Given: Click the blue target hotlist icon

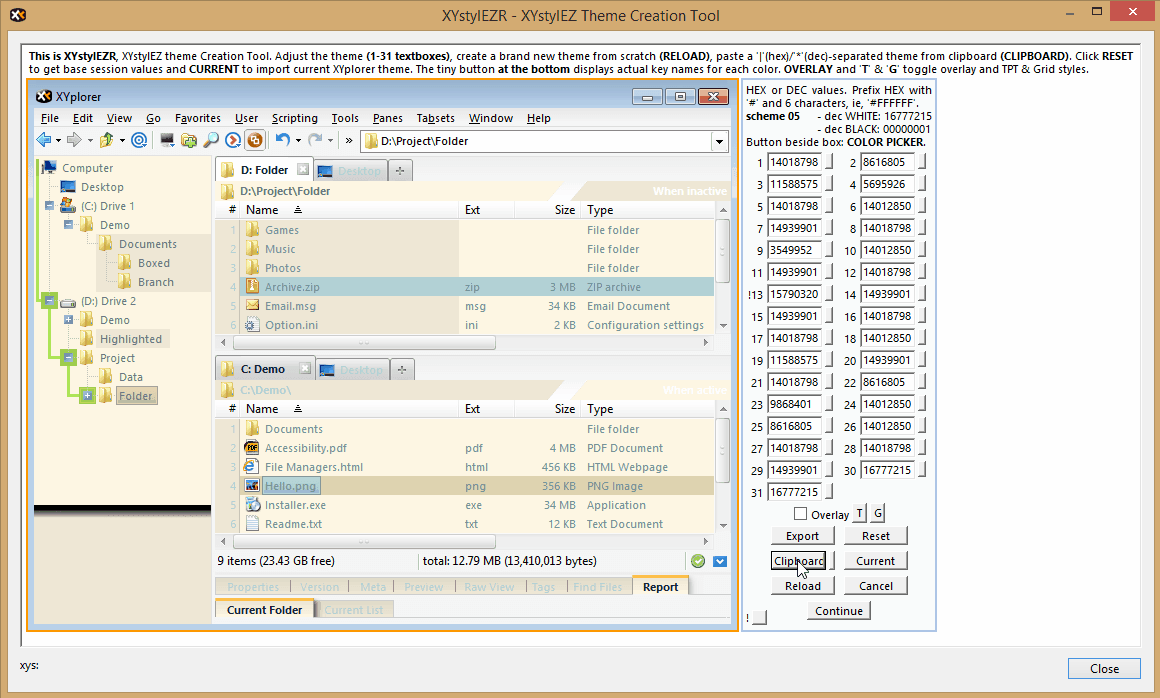Looking at the screenshot, I should [x=139, y=141].
